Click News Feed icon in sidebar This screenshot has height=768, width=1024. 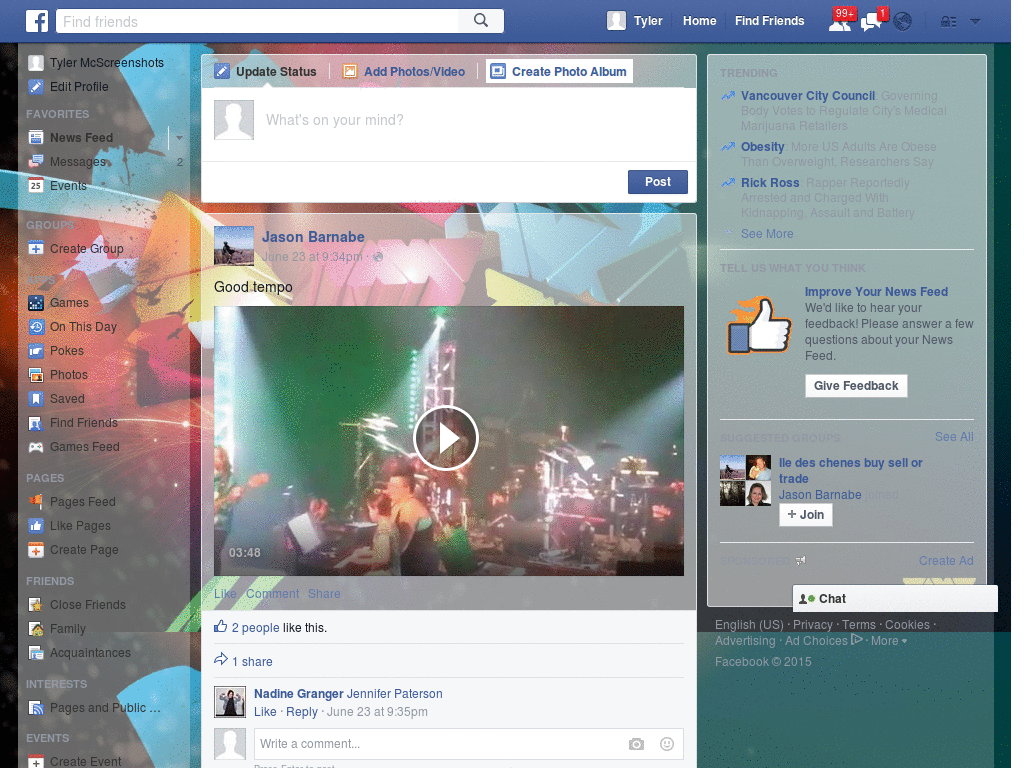pyautogui.click(x=36, y=138)
